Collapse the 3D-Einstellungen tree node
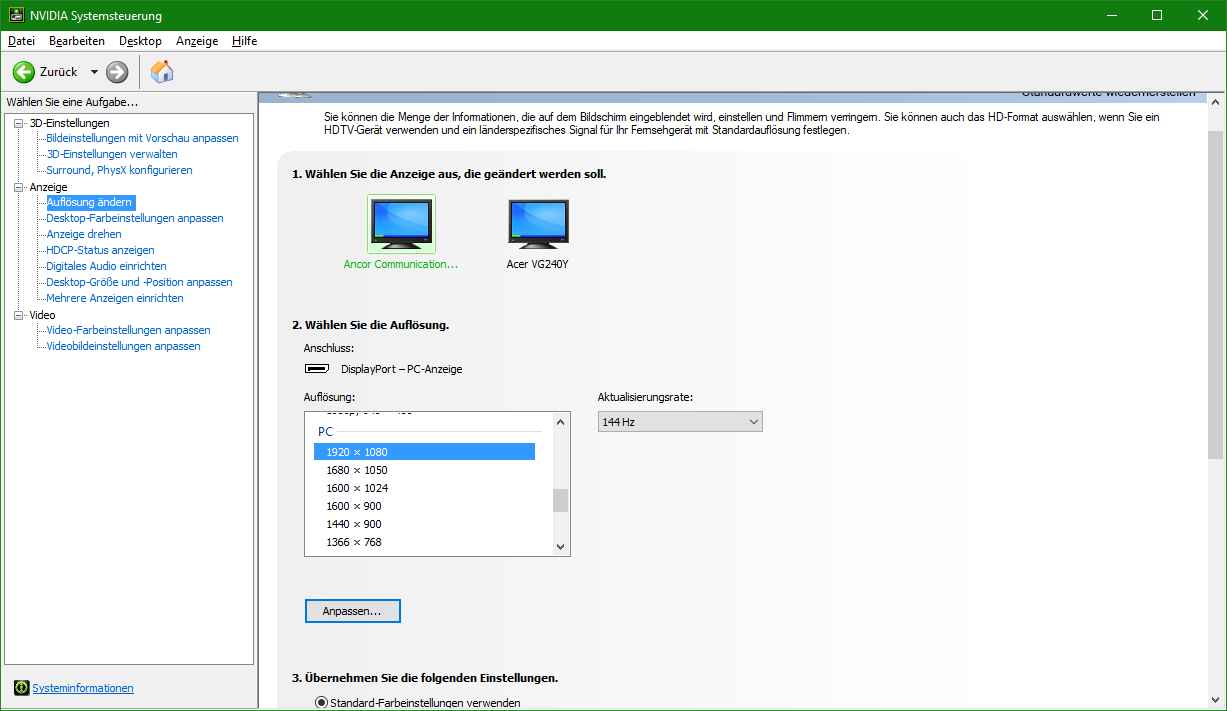Screen dimensions: 1227x711 (18, 123)
